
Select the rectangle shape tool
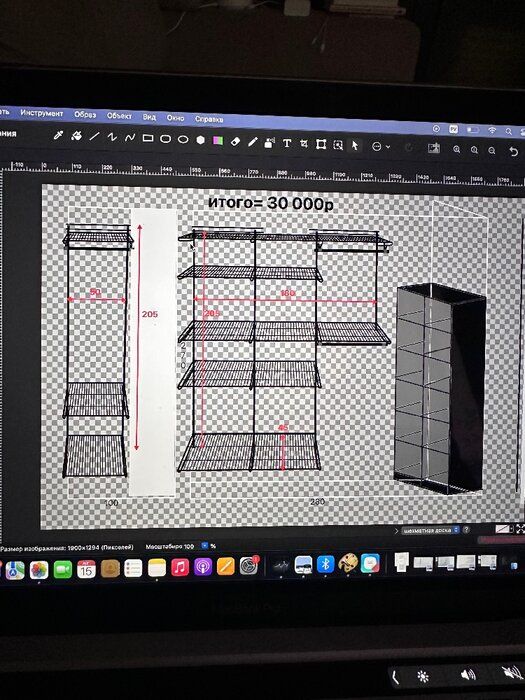coord(148,138)
